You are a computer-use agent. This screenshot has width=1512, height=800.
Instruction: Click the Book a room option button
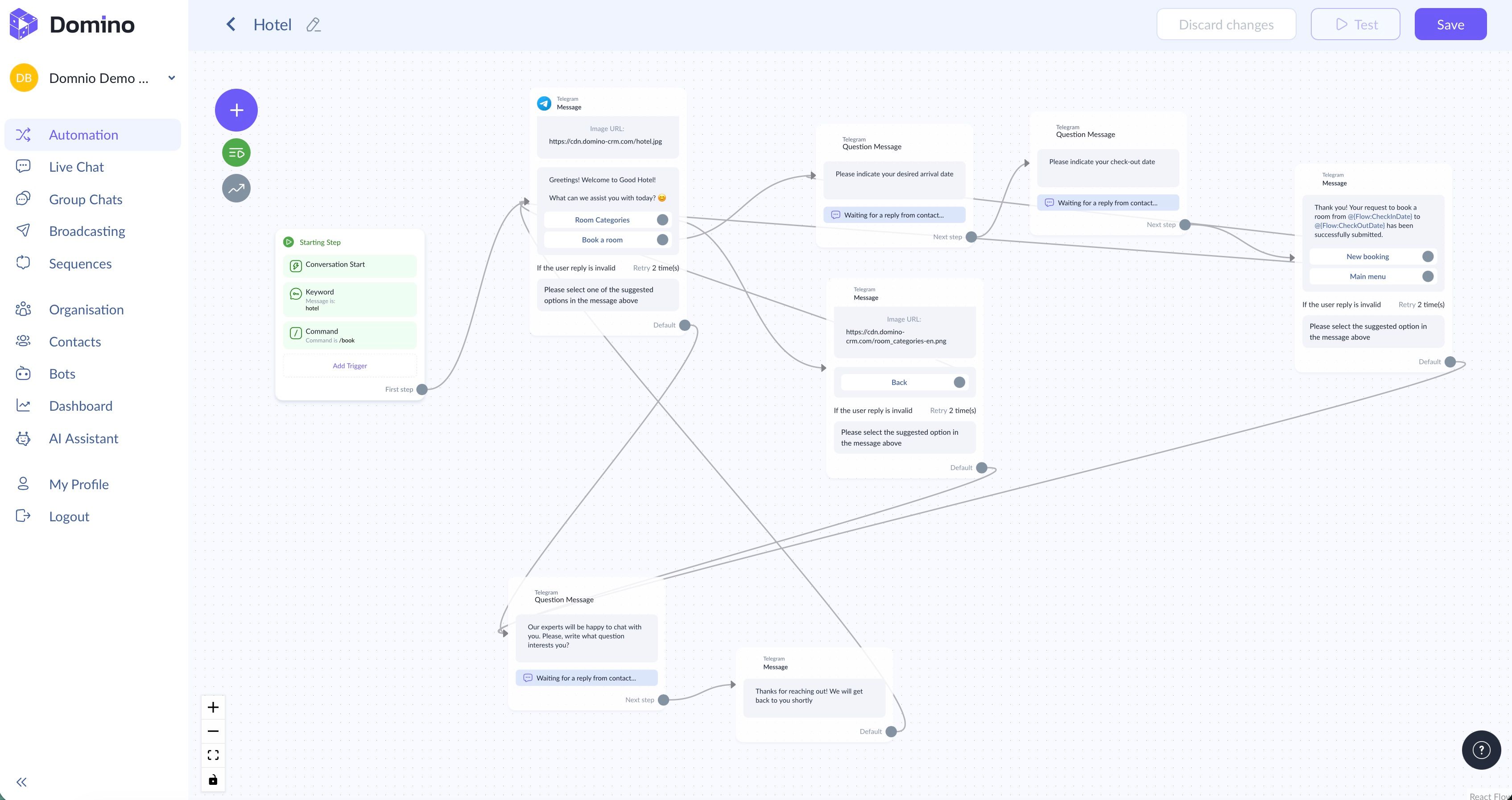(x=602, y=240)
